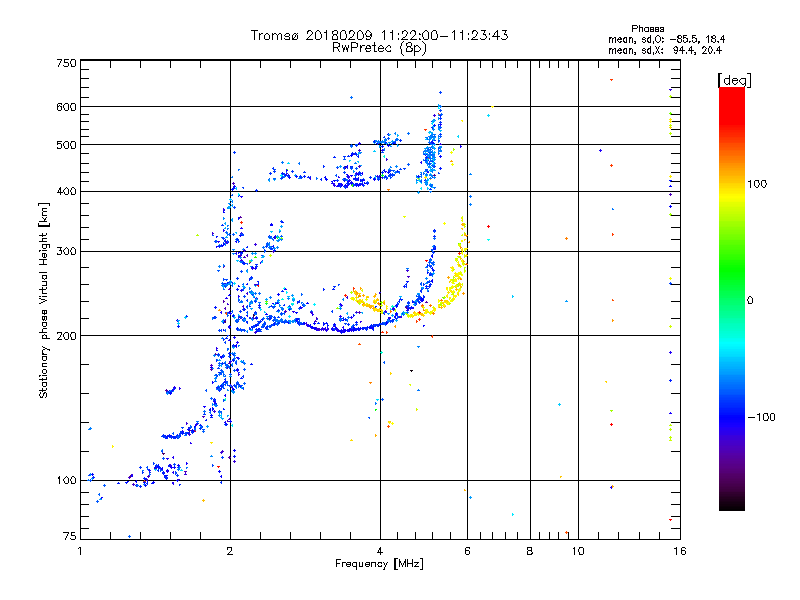
Task: Select the 'RwPretec (8p)' subtitle text
Action: tap(379, 48)
